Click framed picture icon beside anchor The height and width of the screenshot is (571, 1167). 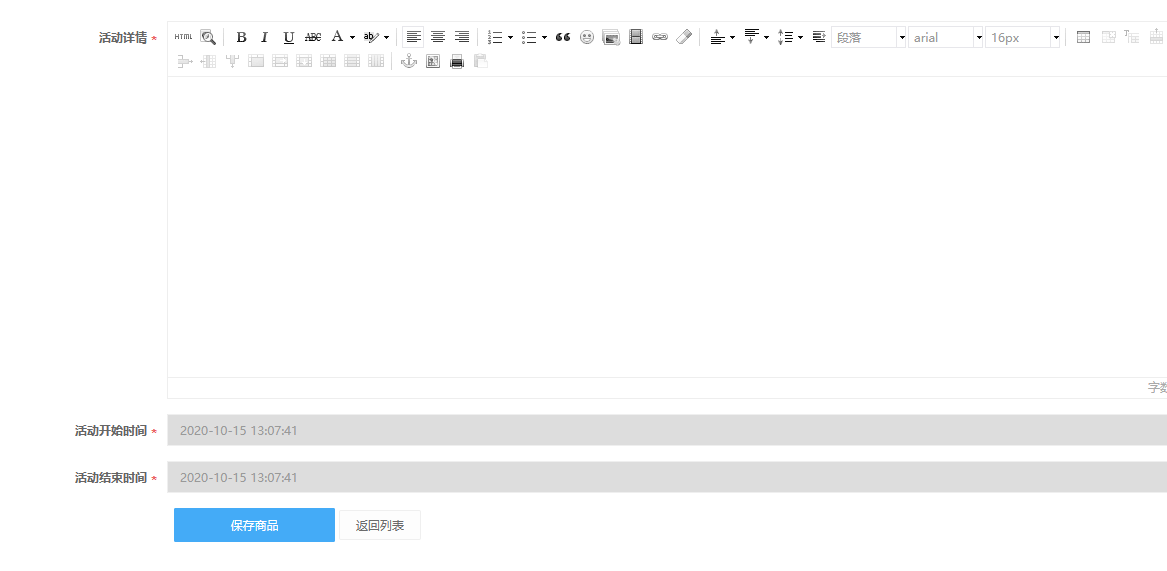[433, 61]
